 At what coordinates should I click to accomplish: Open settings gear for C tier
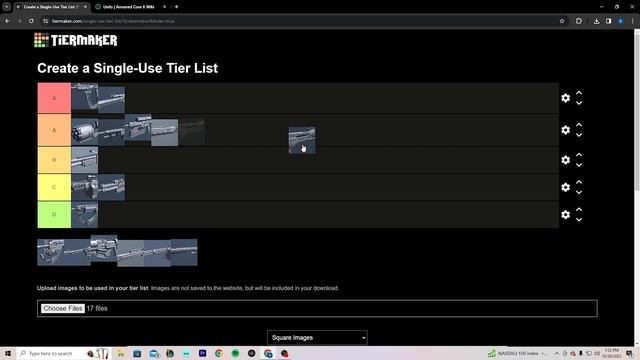pos(565,187)
